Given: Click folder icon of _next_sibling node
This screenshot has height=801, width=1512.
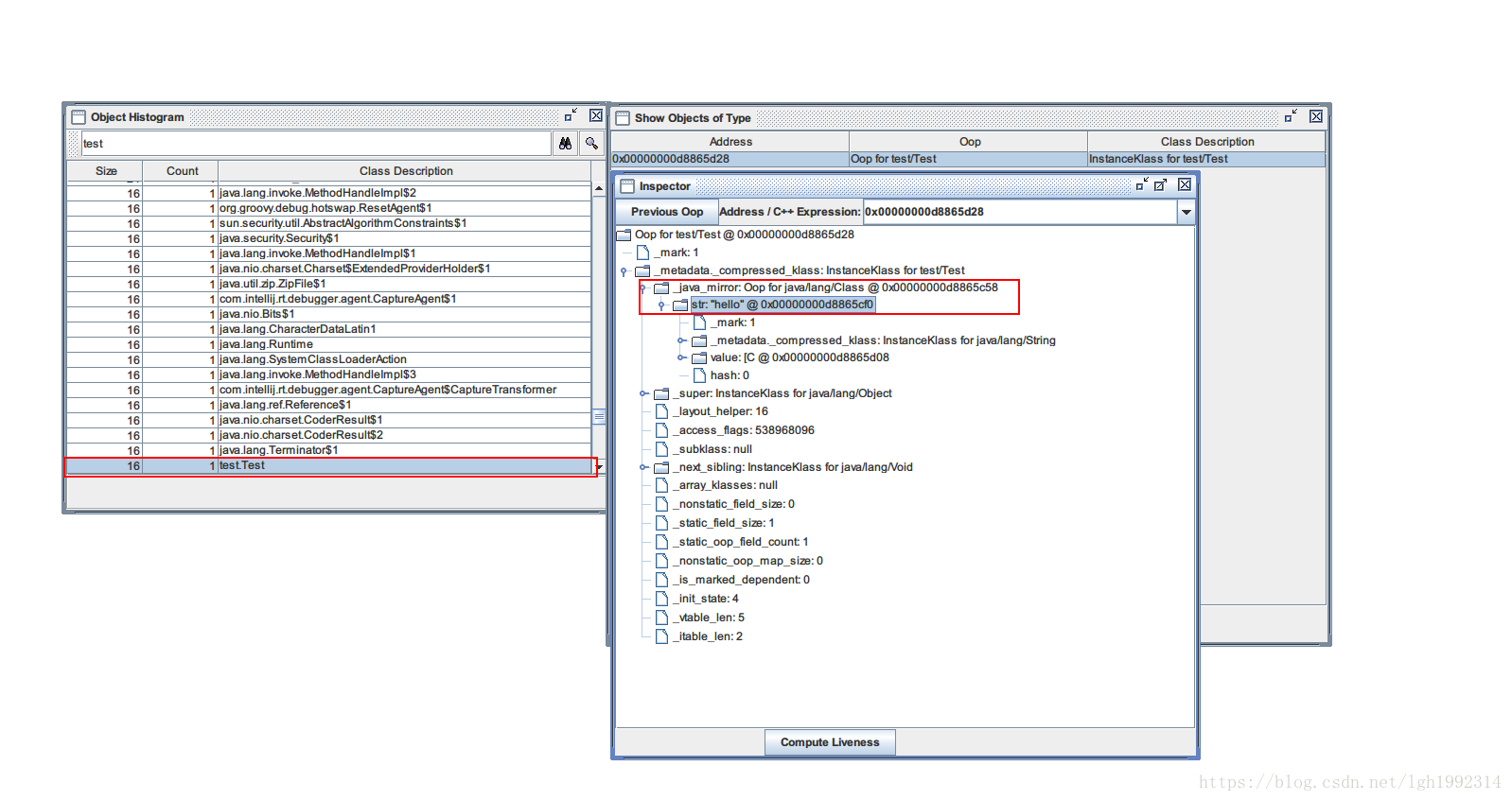Looking at the screenshot, I should click(x=661, y=467).
